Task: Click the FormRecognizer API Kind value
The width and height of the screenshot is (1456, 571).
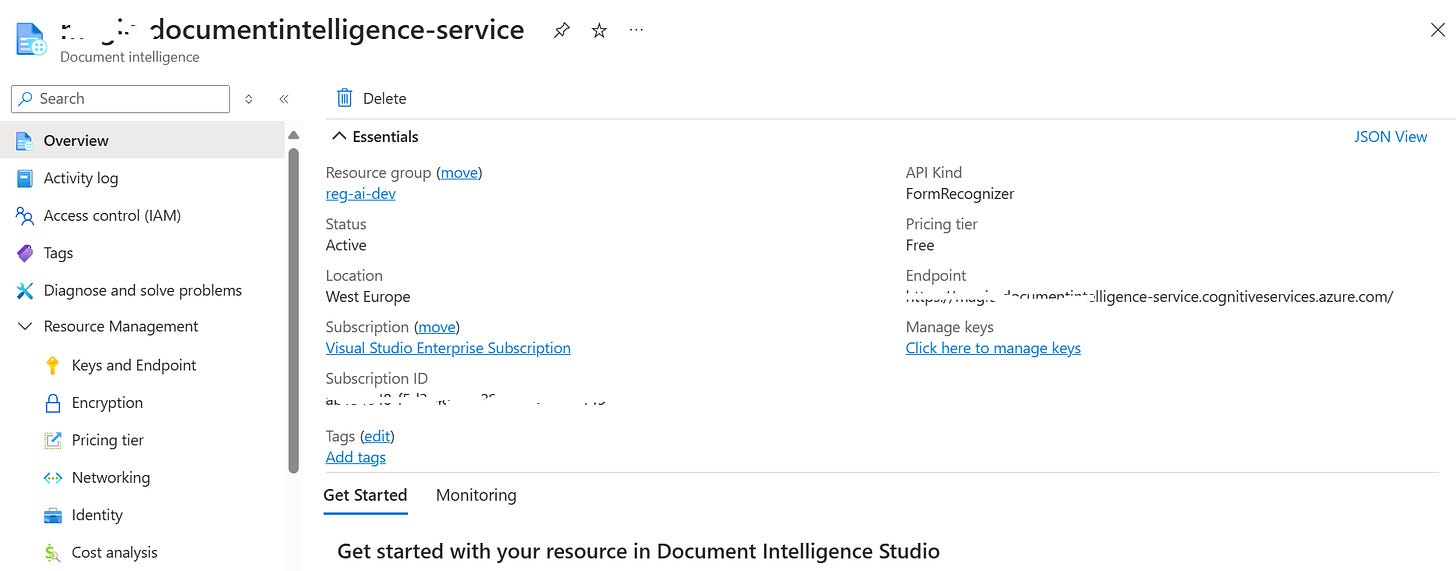Action: point(960,194)
